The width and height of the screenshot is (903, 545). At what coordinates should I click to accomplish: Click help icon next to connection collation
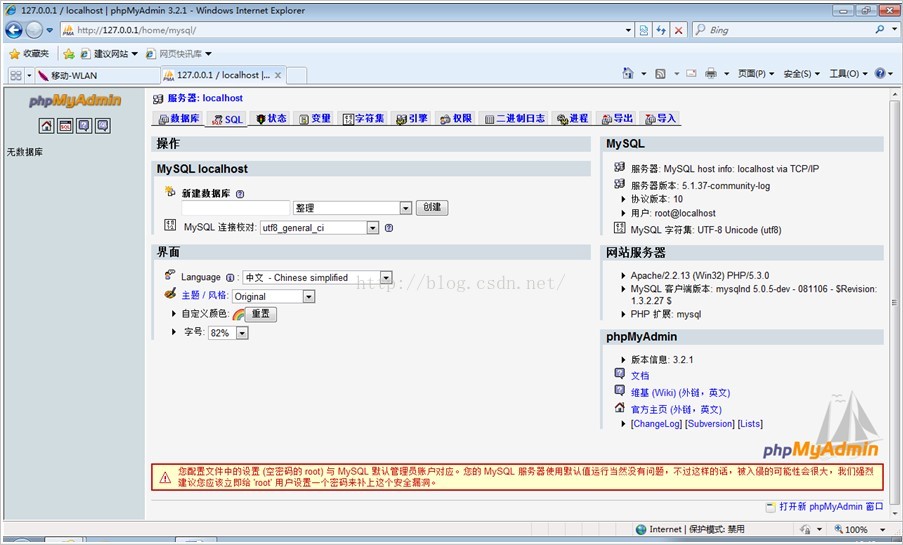tap(389, 228)
